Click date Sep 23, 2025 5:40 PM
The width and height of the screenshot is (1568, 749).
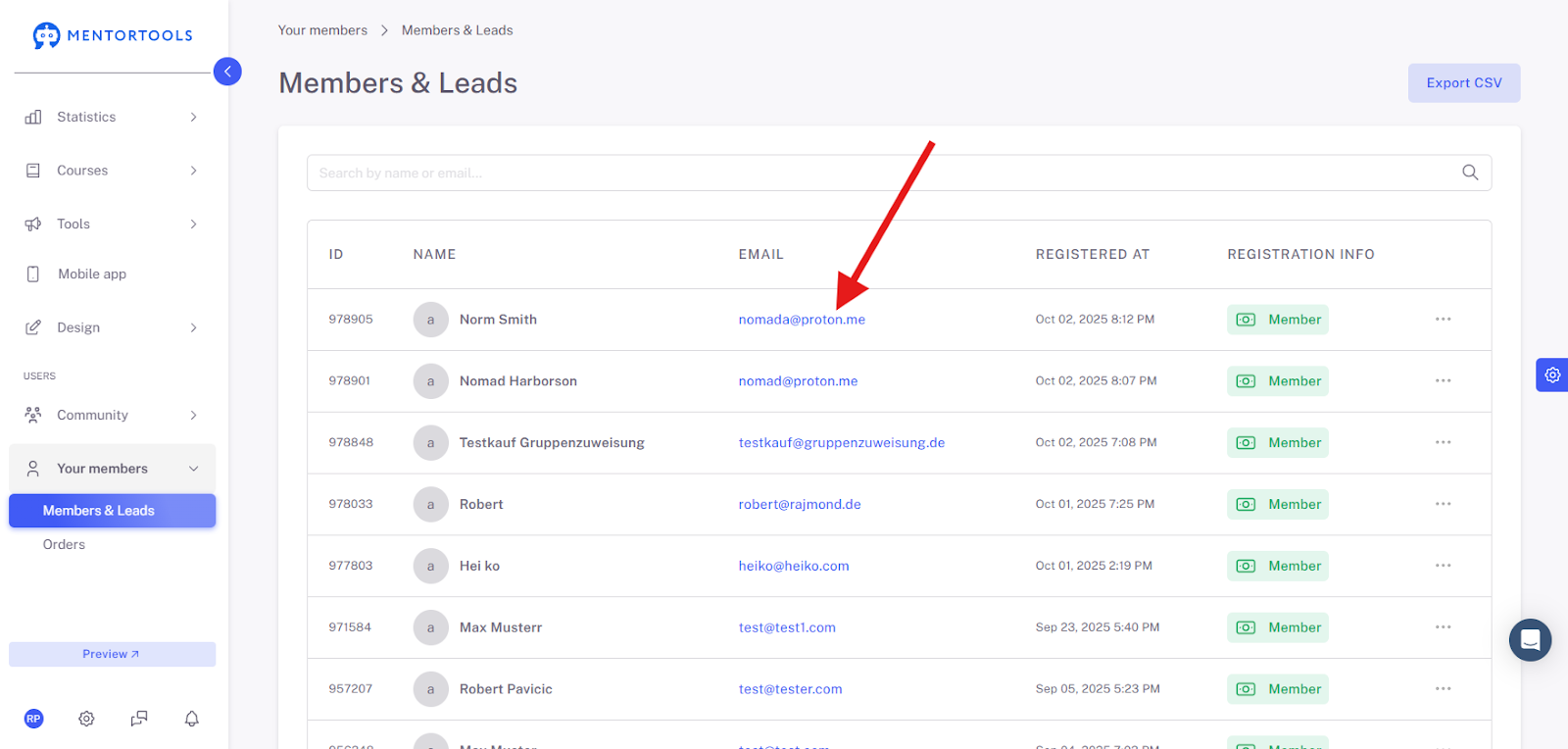[1098, 627]
